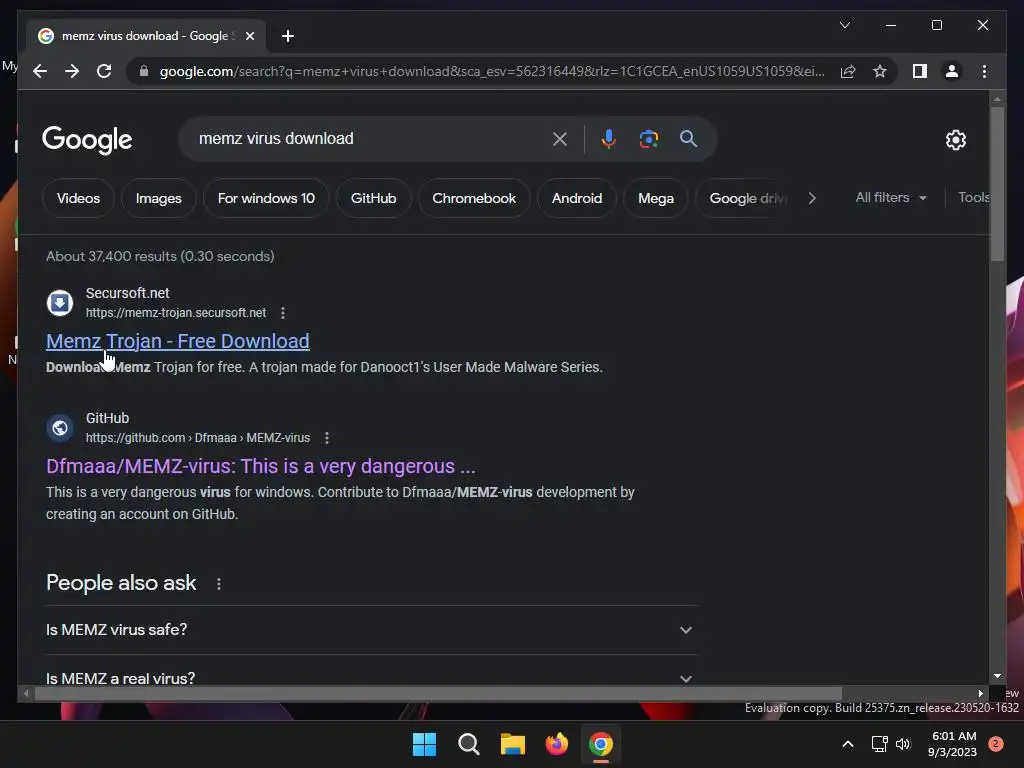
Task: Open Chrome's three-dot menu
Action: 984,71
